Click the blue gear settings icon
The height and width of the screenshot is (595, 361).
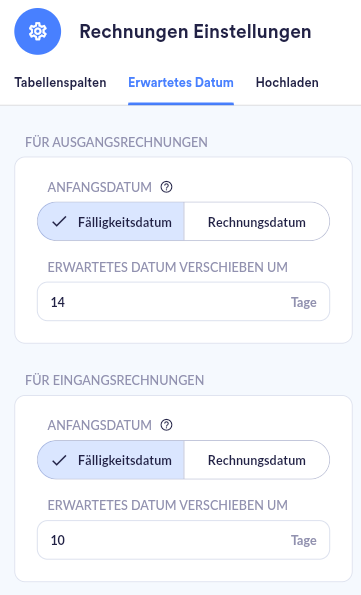click(38, 31)
